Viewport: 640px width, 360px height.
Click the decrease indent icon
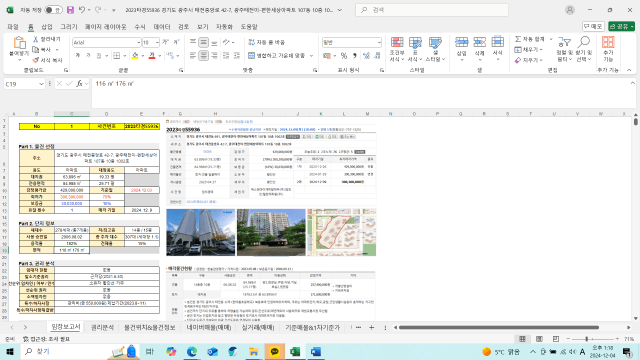(226, 56)
